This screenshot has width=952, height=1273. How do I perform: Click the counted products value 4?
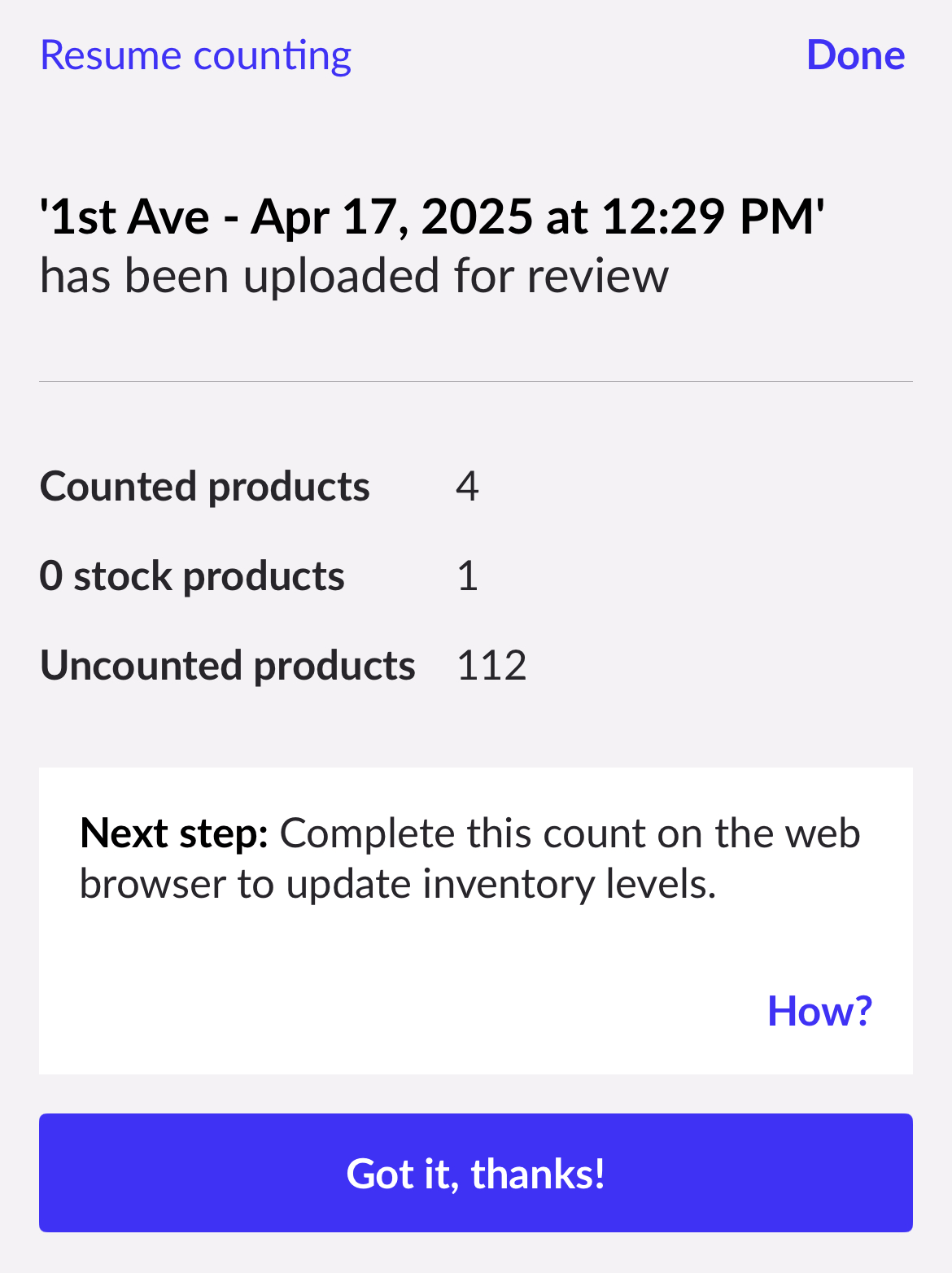point(467,487)
